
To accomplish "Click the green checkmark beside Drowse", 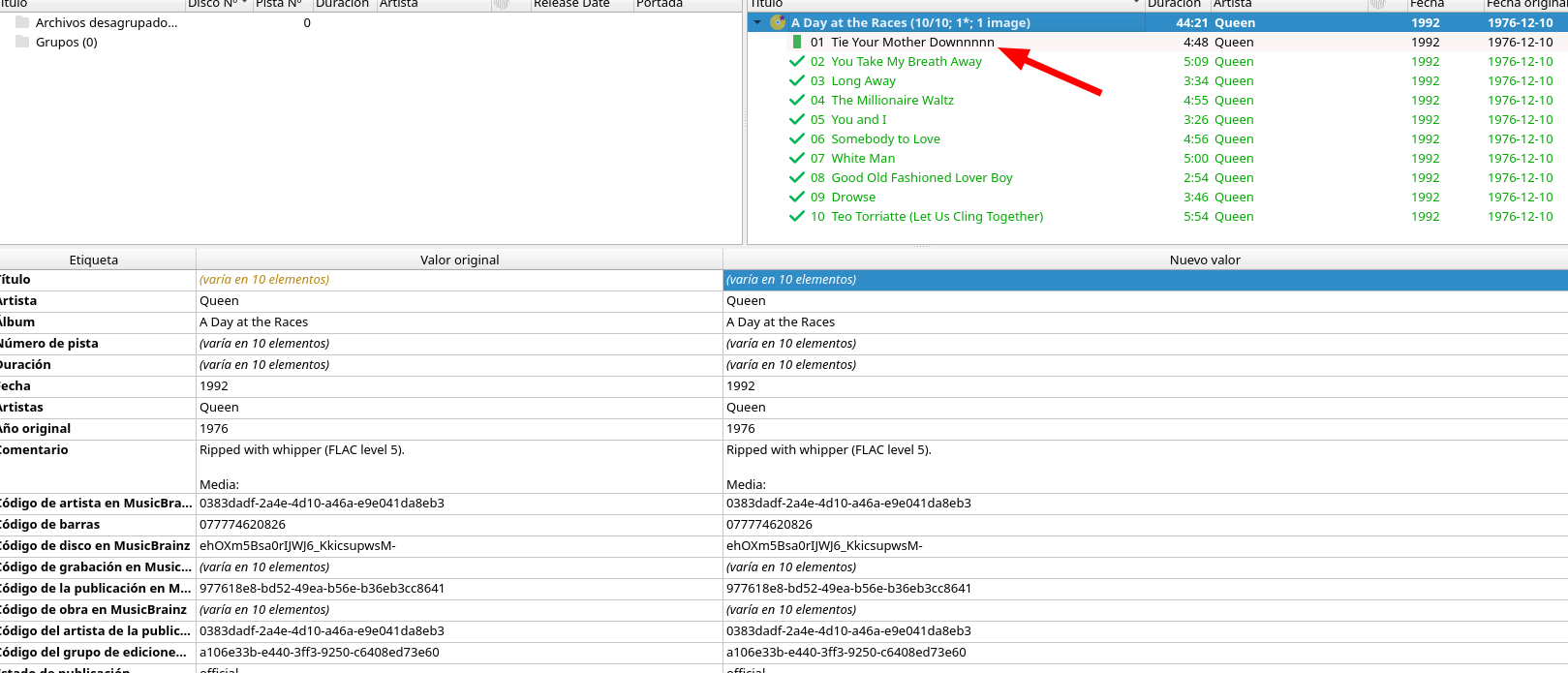I will pyautogui.click(x=797, y=197).
